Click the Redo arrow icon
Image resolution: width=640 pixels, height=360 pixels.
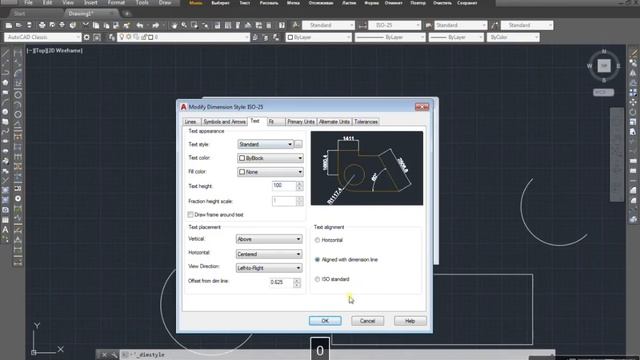(x=156, y=25)
